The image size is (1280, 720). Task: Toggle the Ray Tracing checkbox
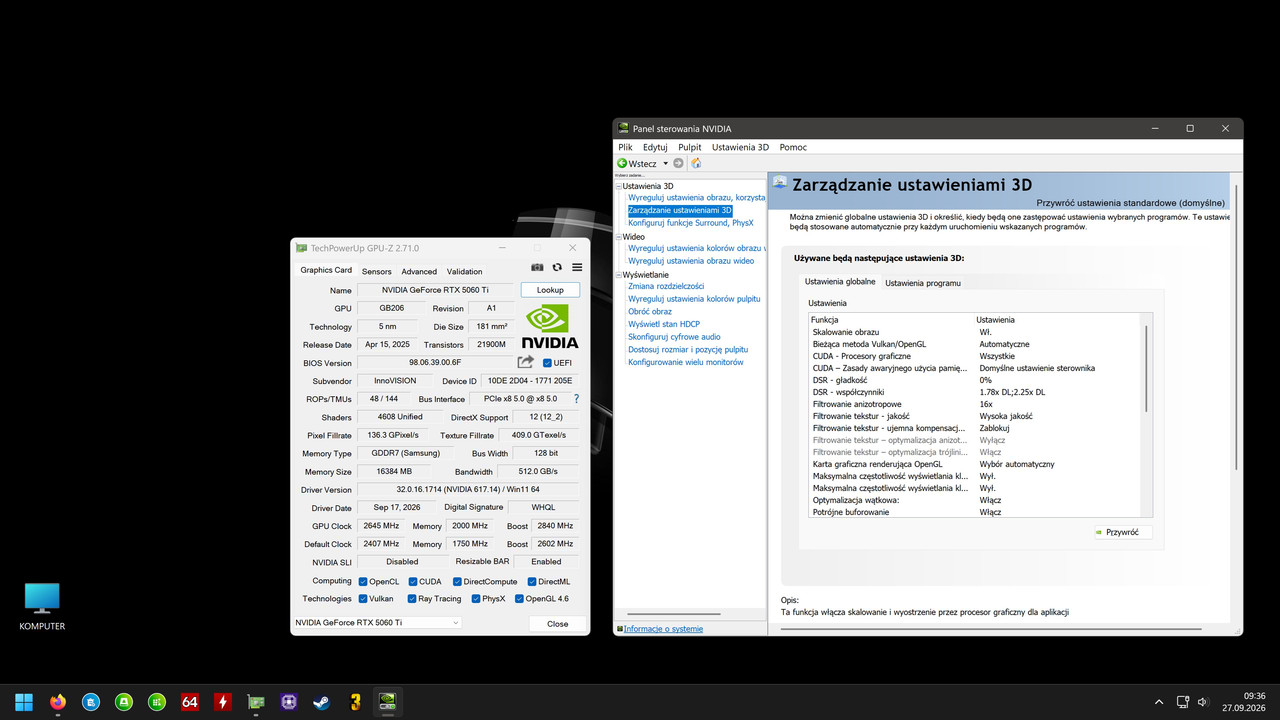coord(411,599)
